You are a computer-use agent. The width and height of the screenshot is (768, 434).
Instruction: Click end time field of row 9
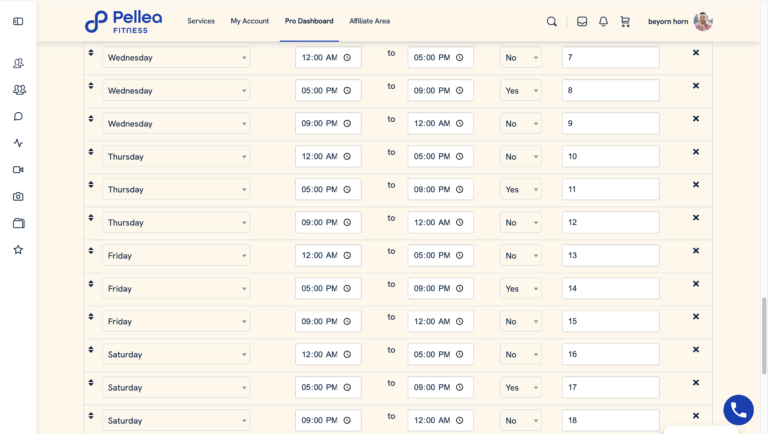[x=440, y=123]
